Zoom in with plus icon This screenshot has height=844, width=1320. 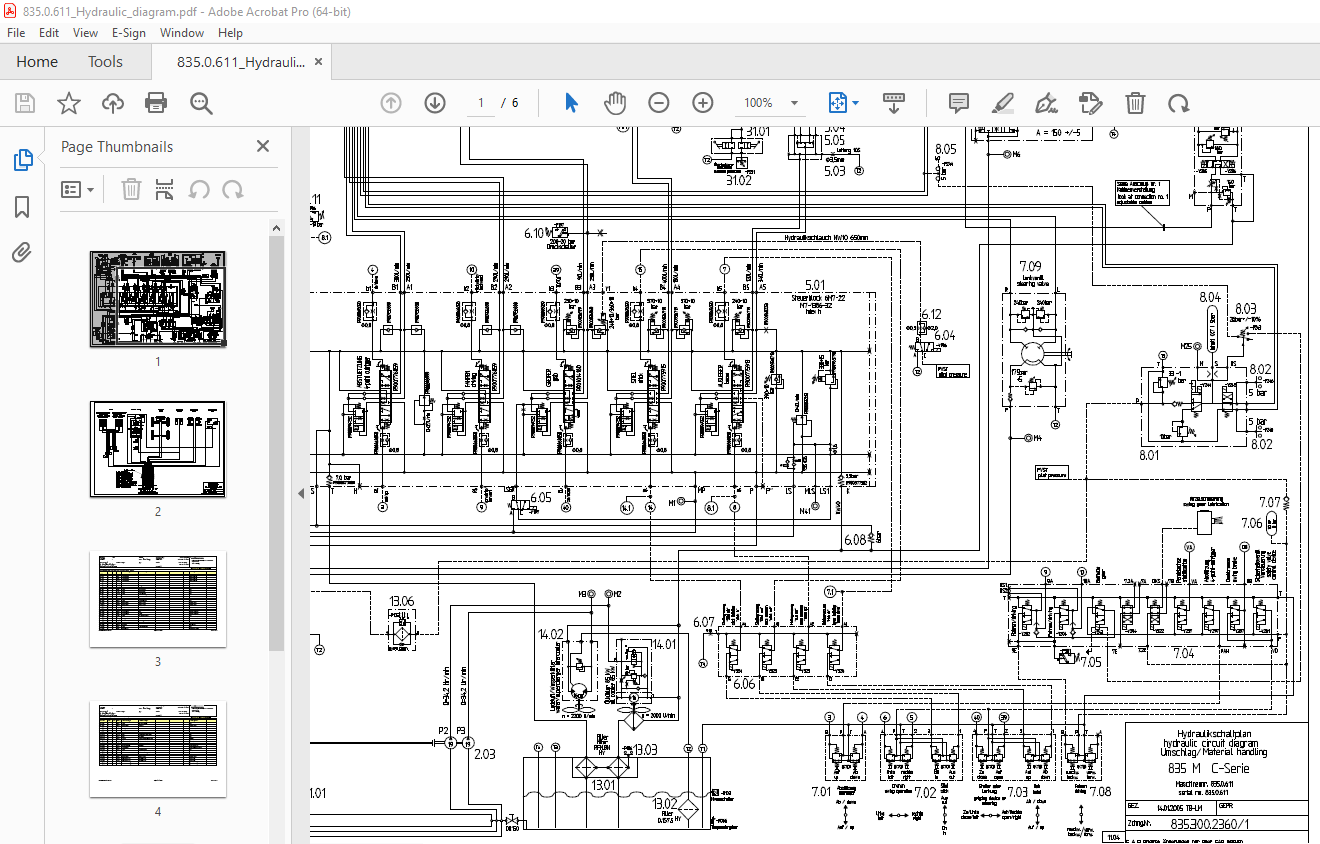(703, 103)
